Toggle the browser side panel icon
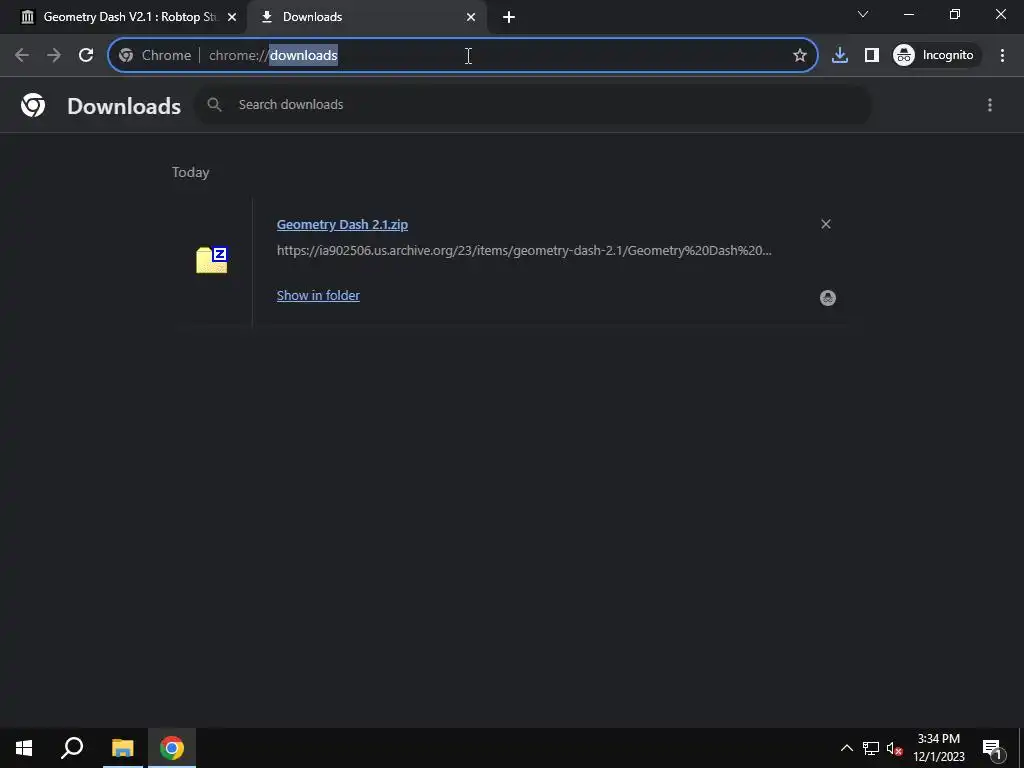Image resolution: width=1024 pixels, height=768 pixels. 872,56
